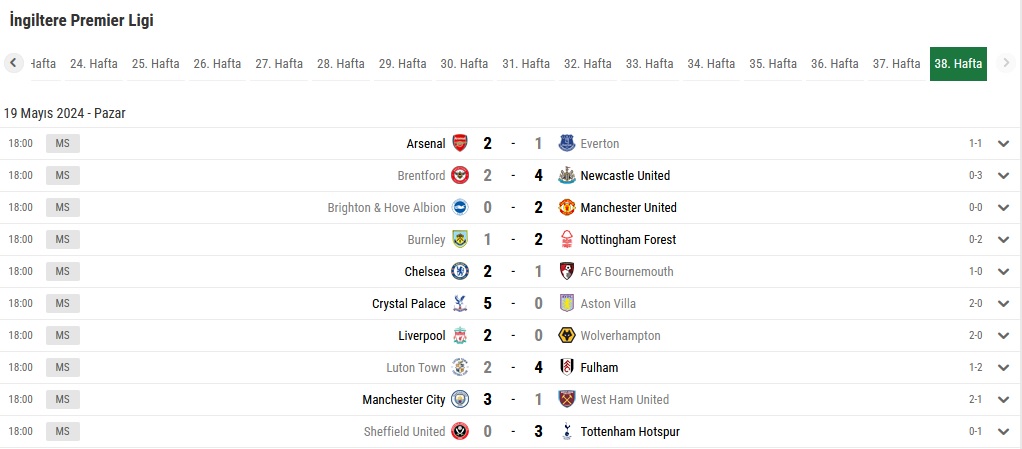This screenshot has height=449, width=1022.
Task: Click the Newcastle United club crest
Action: click(566, 175)
